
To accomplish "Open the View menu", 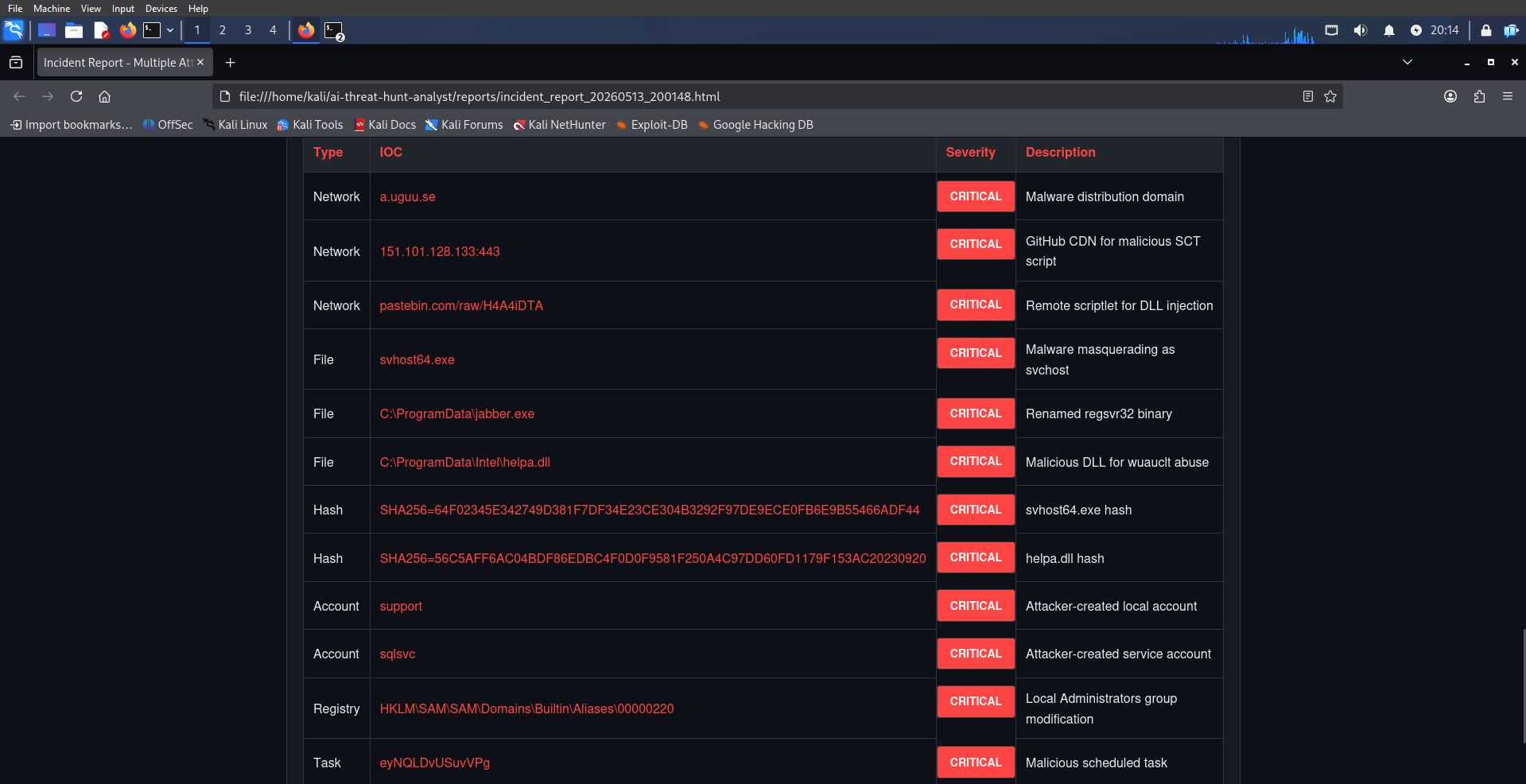I will click(91, 8).
